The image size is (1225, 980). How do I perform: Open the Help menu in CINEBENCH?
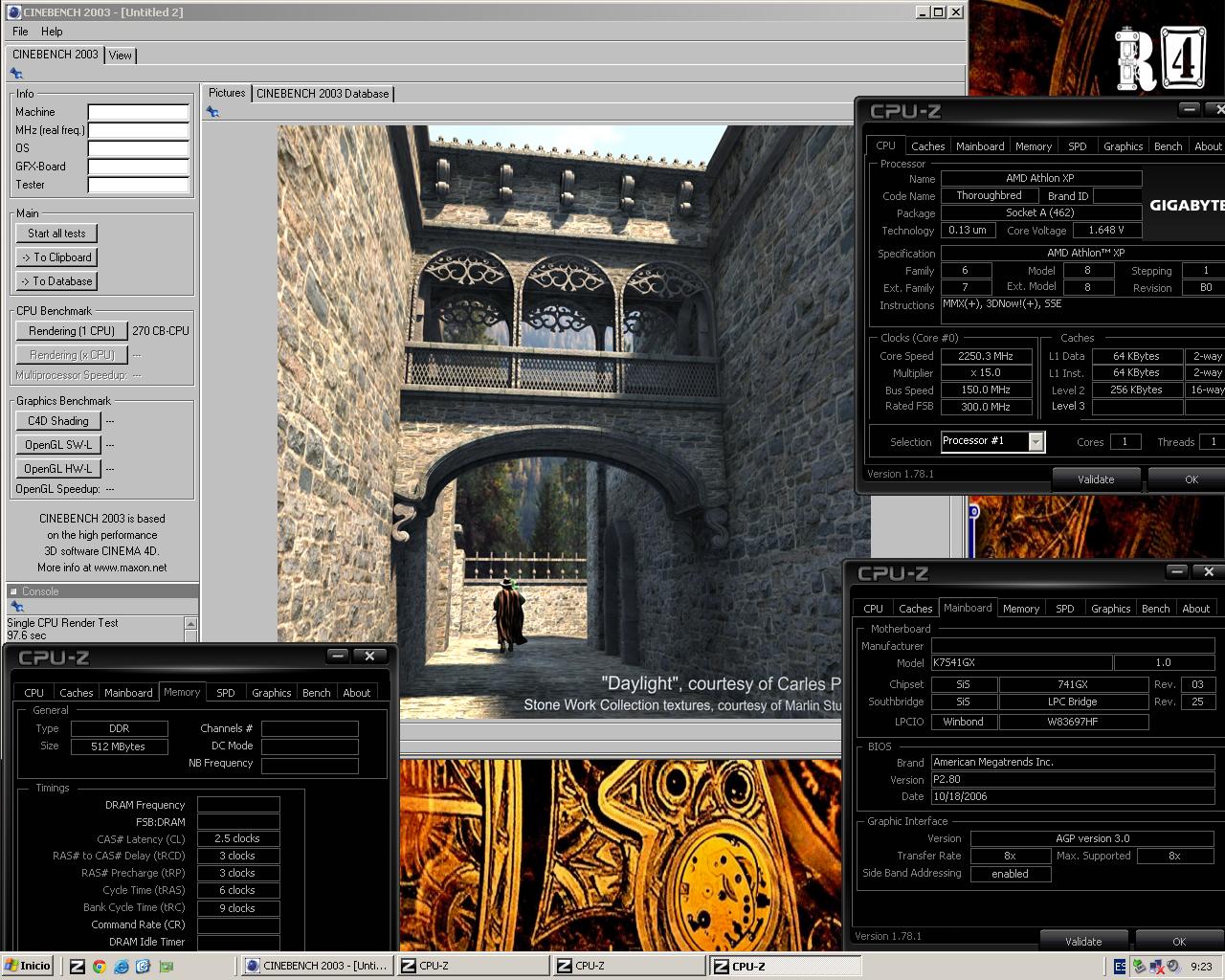click(x=52, y=32)
